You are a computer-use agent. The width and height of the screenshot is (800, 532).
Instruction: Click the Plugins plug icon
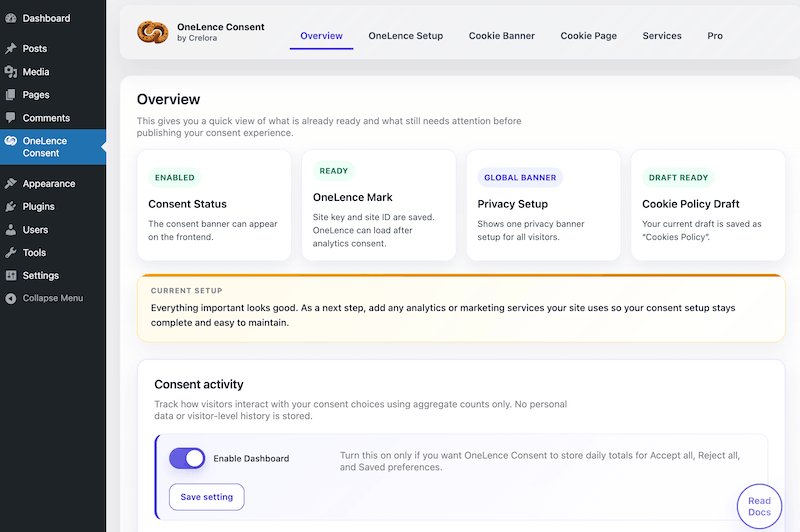[11, 207]
